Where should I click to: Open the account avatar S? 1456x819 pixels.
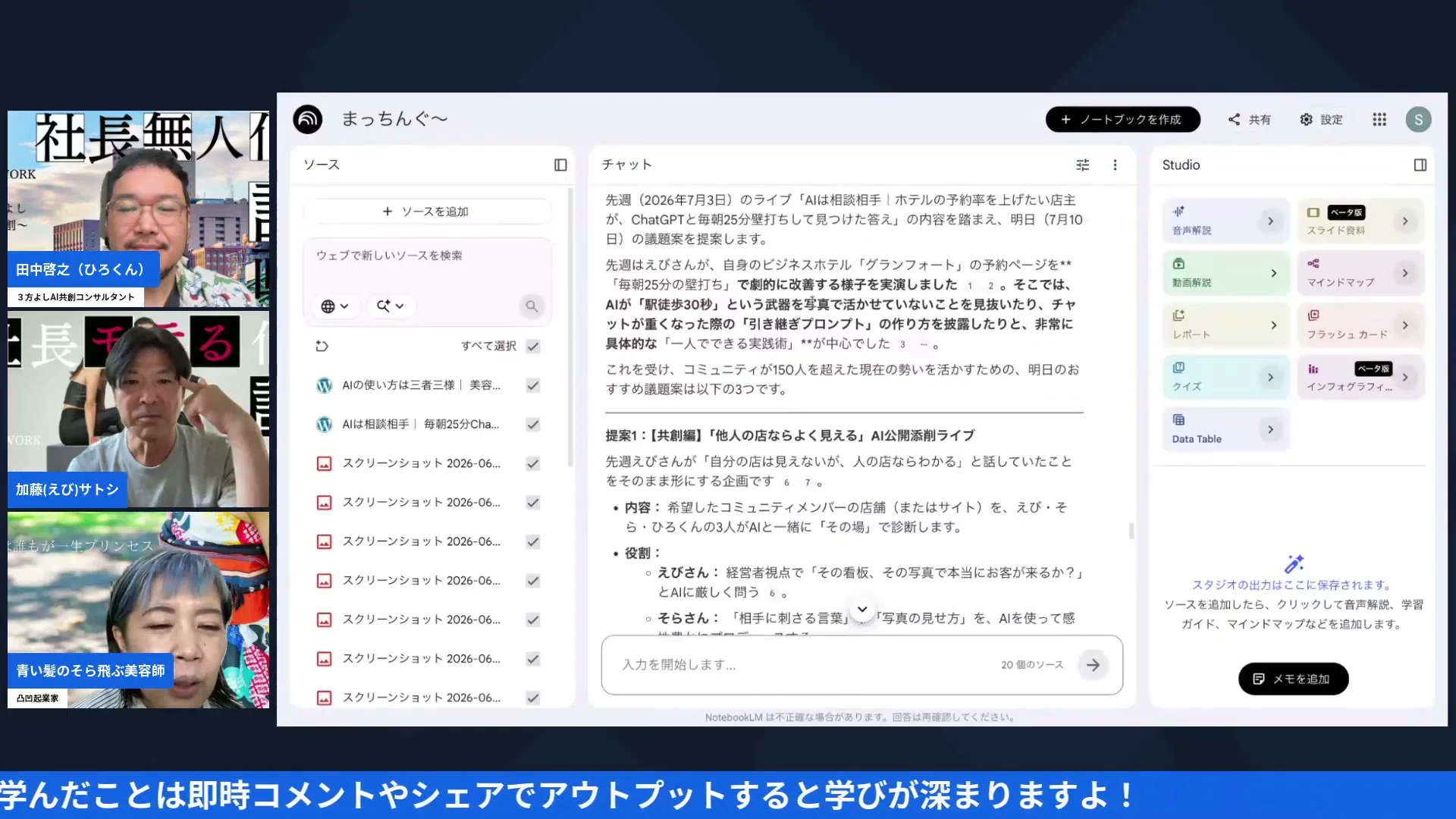[1418, 120]
